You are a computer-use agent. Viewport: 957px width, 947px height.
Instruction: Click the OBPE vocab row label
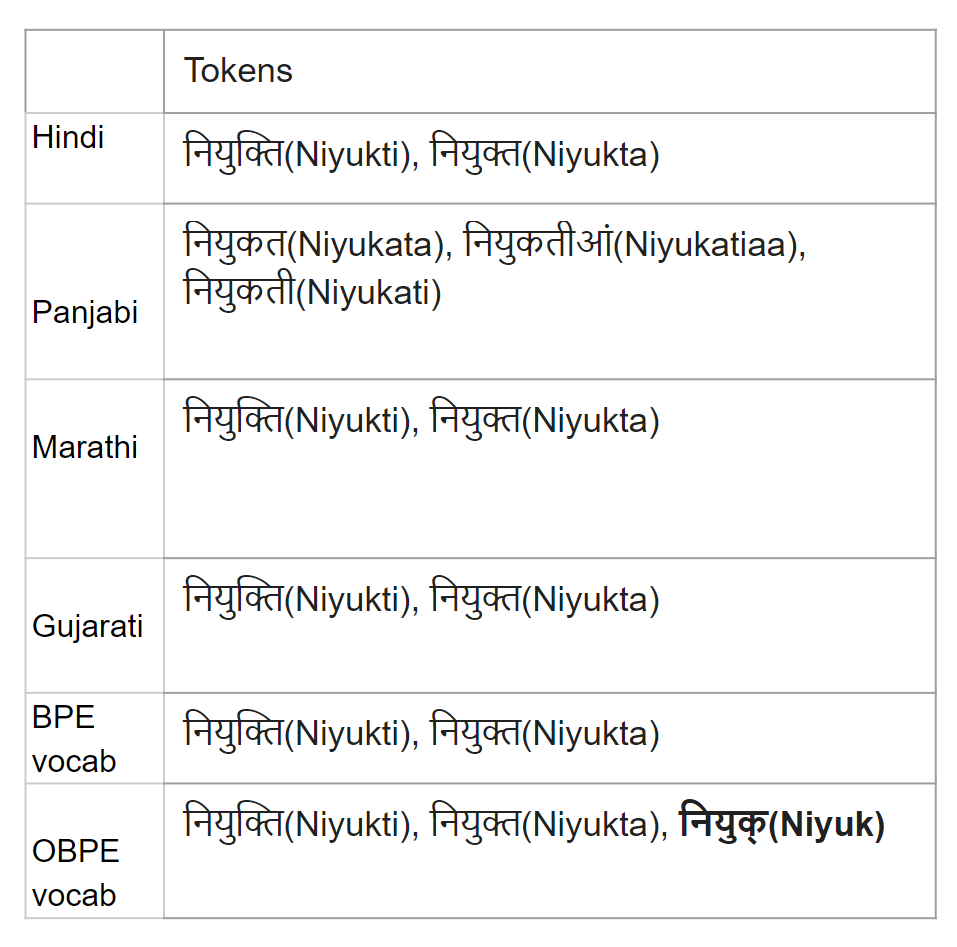point(76,873)
